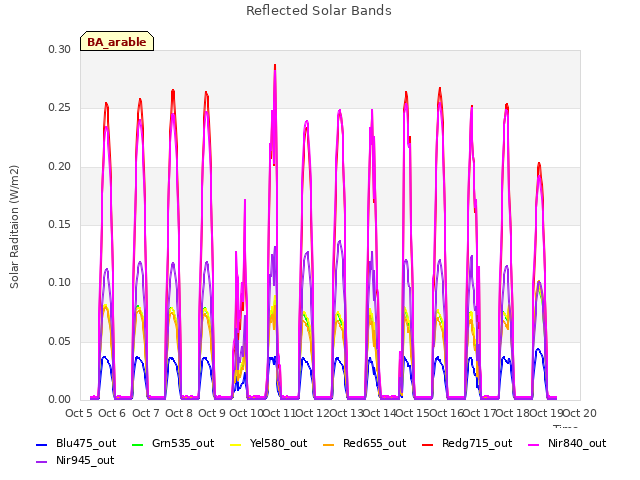Click the Reflected Solar Bands chart title
Viewport: 640px width, 480px height.
coord(319,11)
